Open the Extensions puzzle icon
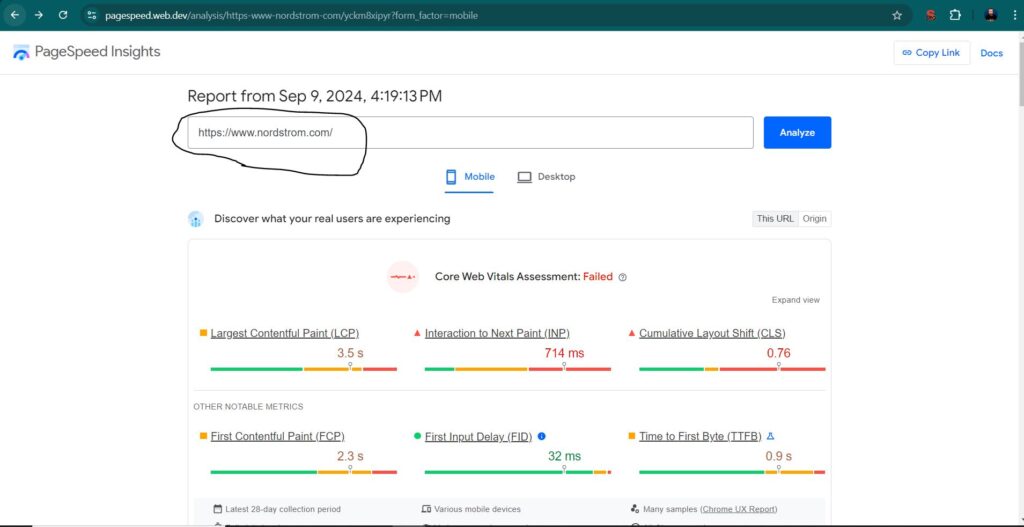Viewport: 1024px width, 527px height. coord(955,15)
